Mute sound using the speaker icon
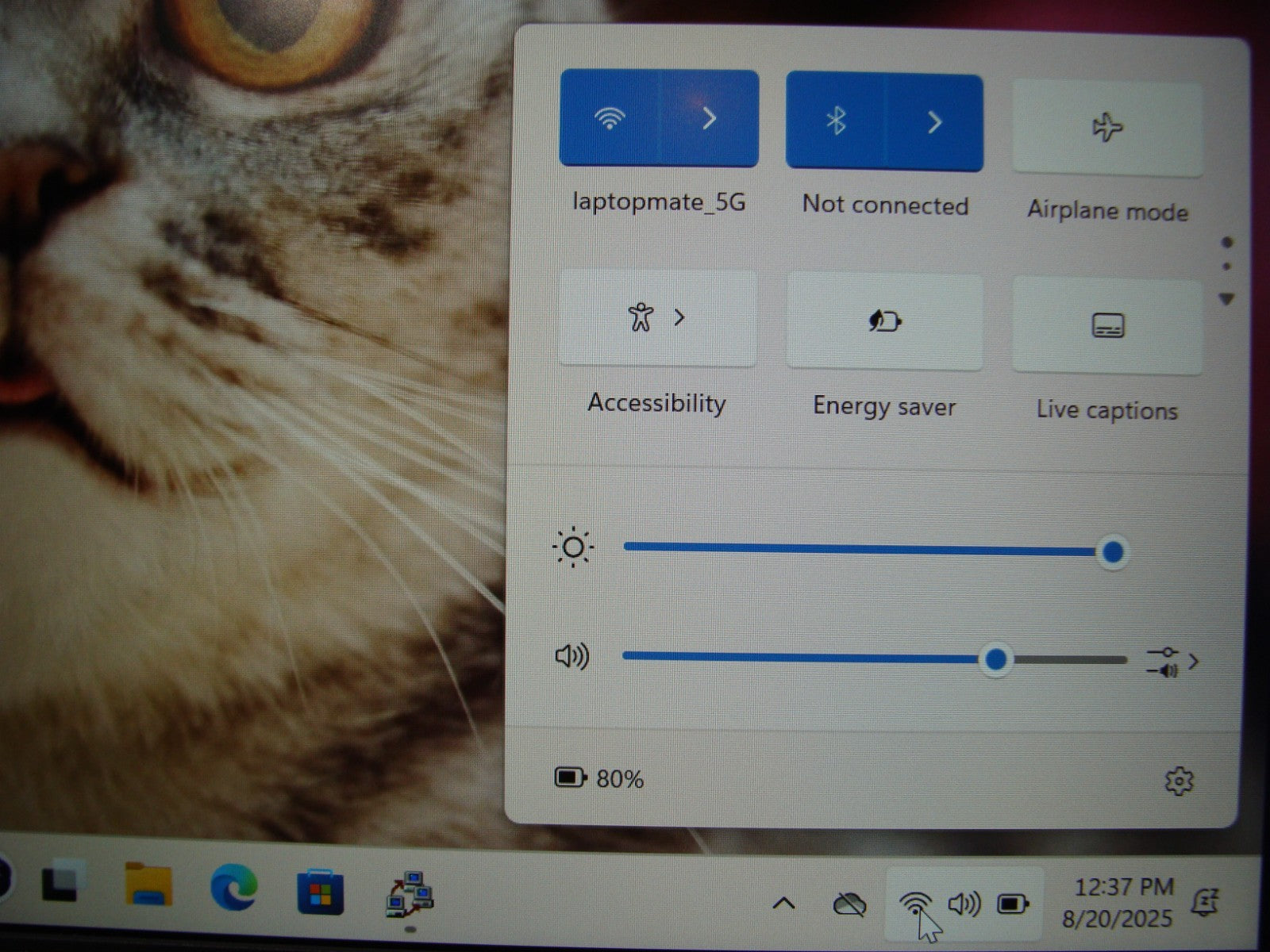1270x952 pixels. [571, 657]
